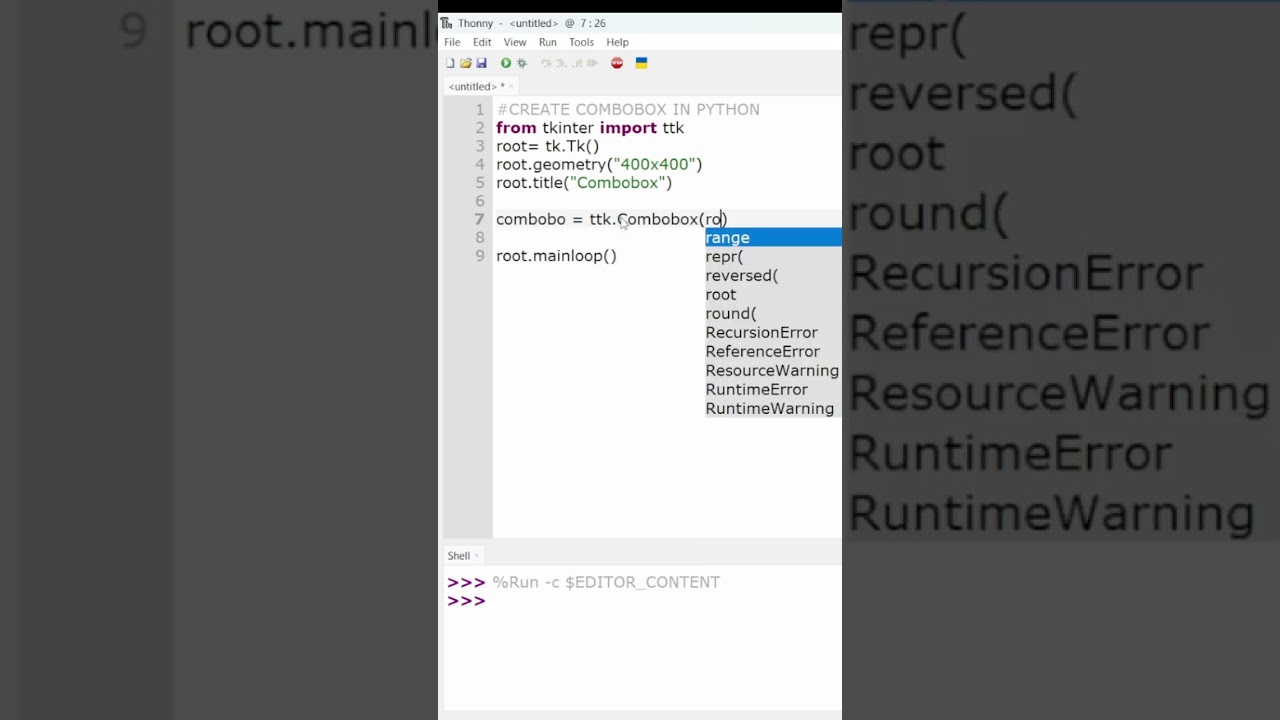Viewport: 1280px width, 720px height.
Task: Click the root.geometry("400x400") line
Action: pos(599,165)
